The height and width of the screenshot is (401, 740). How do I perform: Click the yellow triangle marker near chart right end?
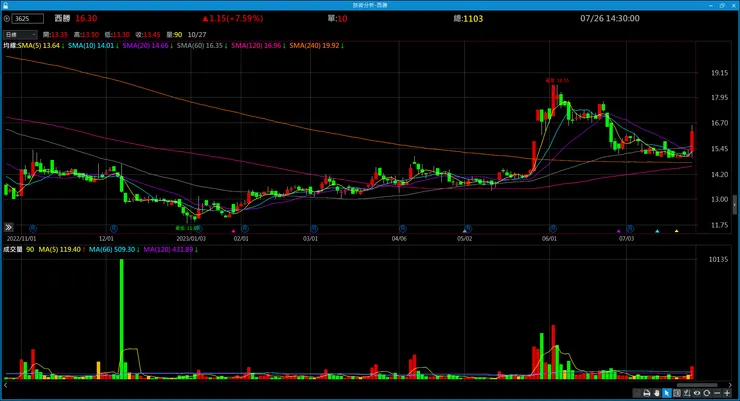click(x=676, y=231)
